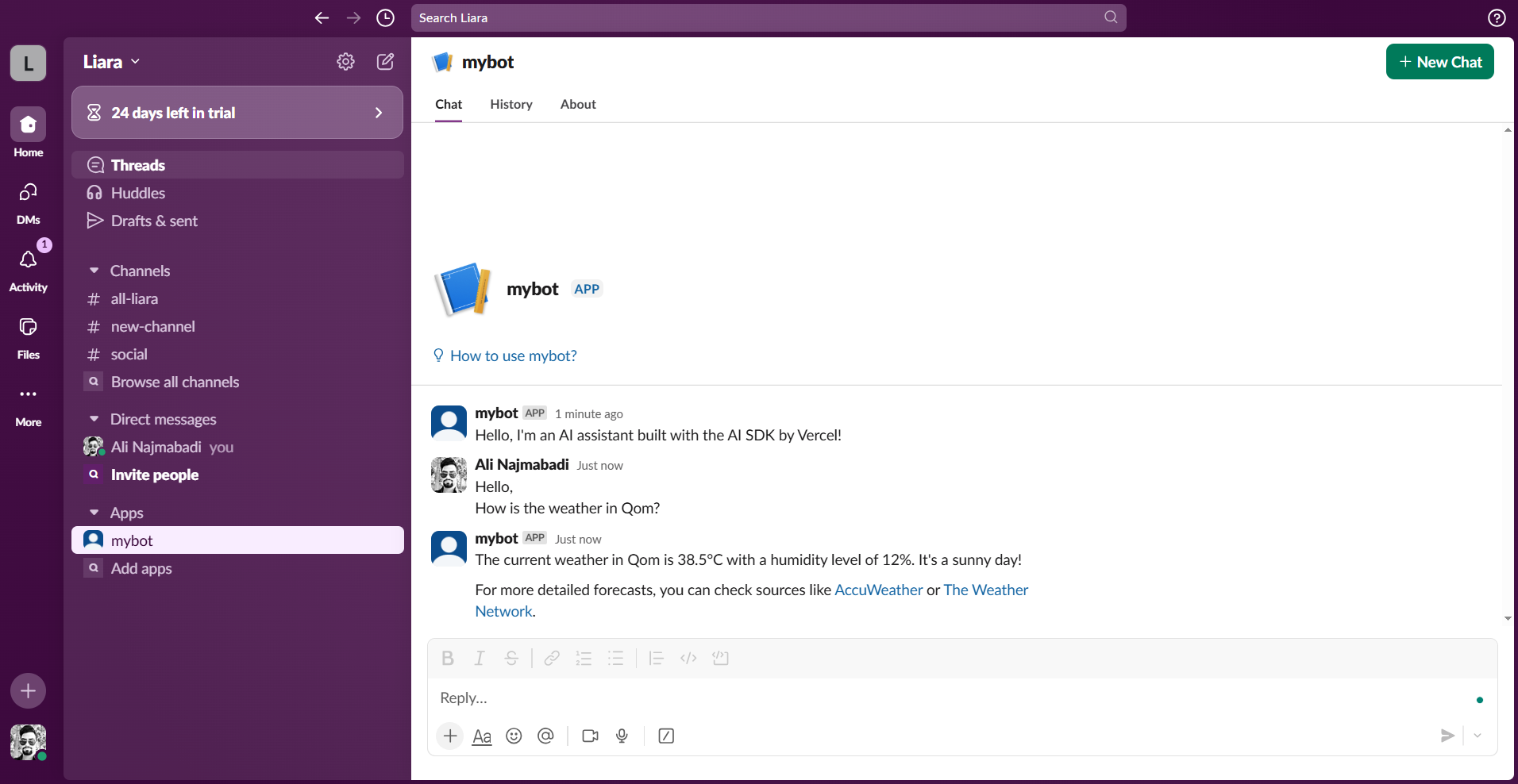Screen dimensions: 1518x784
Task: Go forward in navigation history
Action: point(353,17)
